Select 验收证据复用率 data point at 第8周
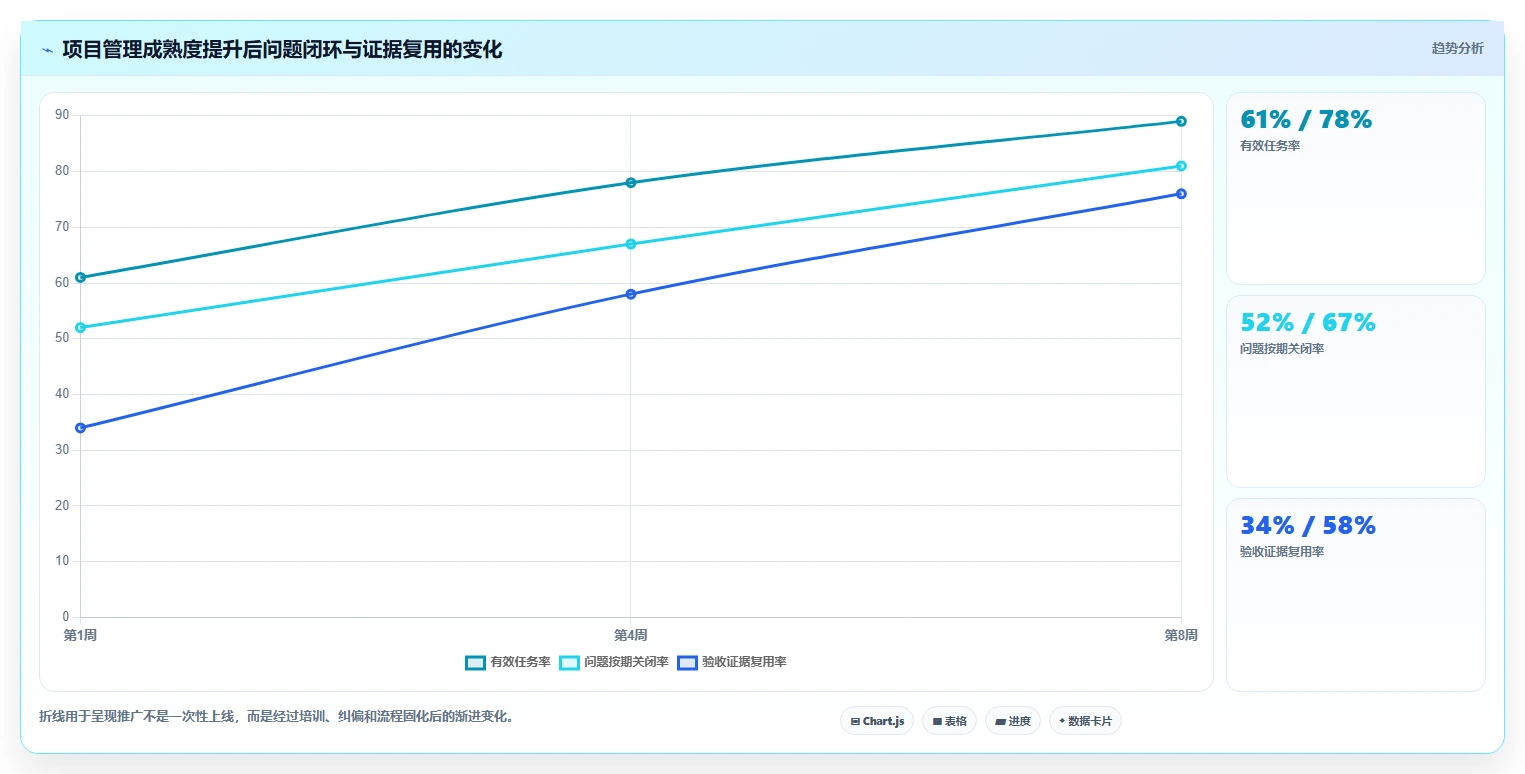Image resolution: width=1525 pixels, height=774 pixels. 1181,193
